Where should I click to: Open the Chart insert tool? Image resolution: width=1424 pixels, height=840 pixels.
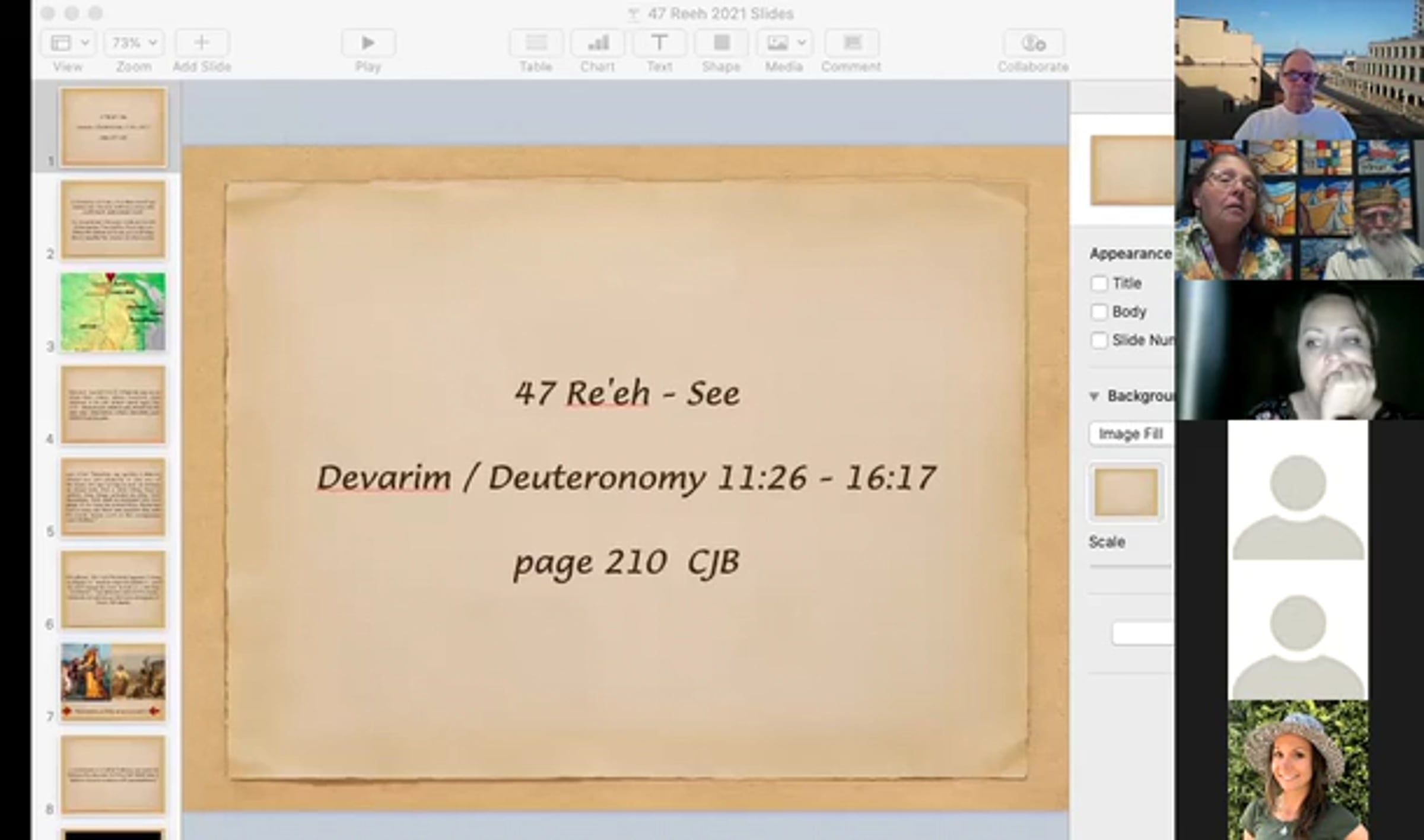[x=597, y=43]
